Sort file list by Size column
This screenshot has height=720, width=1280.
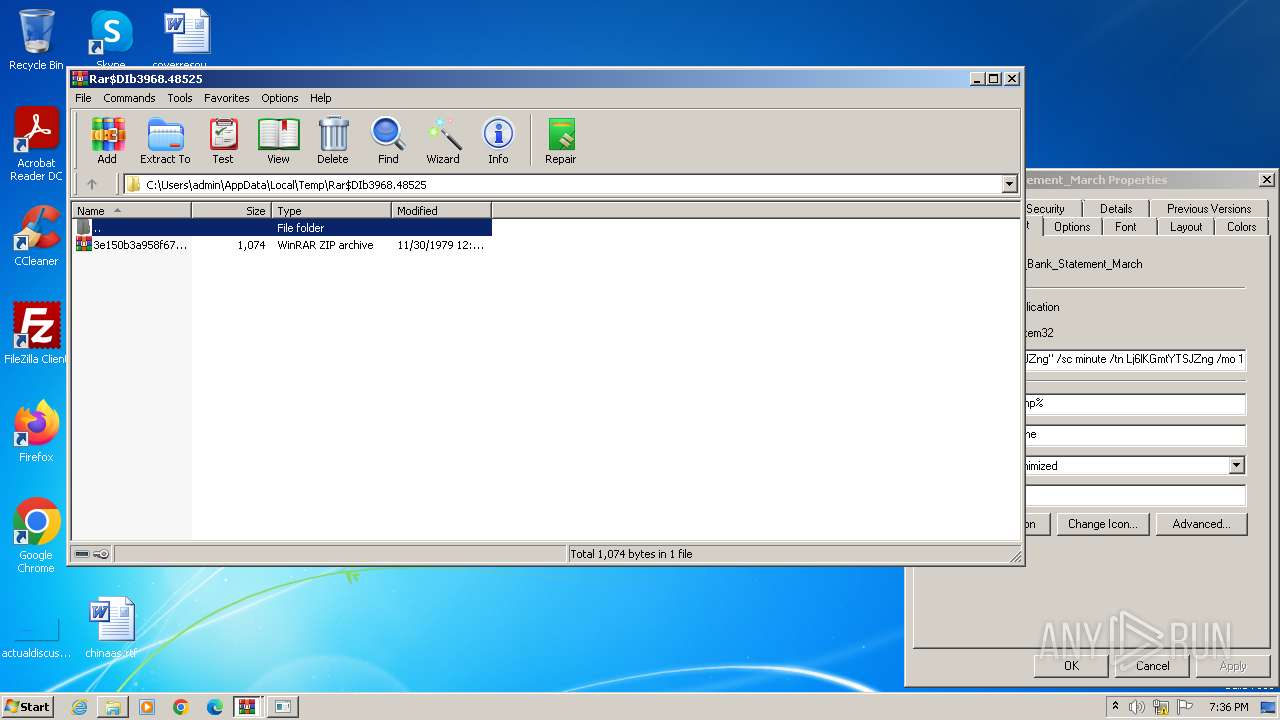coord(232,210)
